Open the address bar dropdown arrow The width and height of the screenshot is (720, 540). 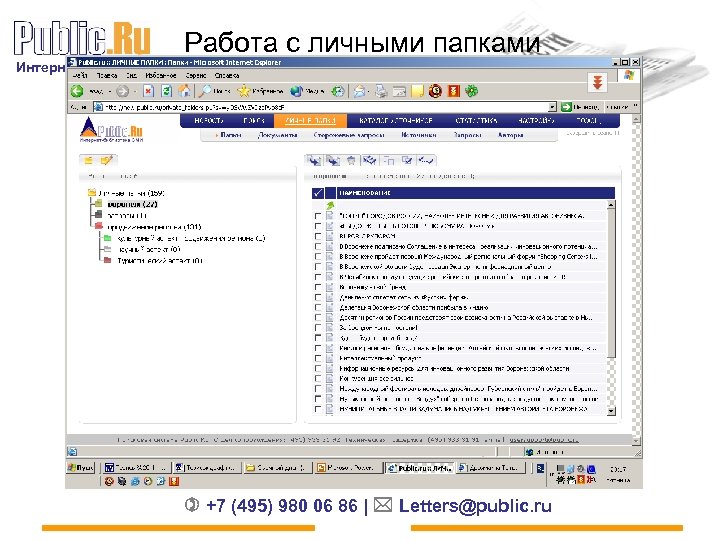(x=552, y=107)
